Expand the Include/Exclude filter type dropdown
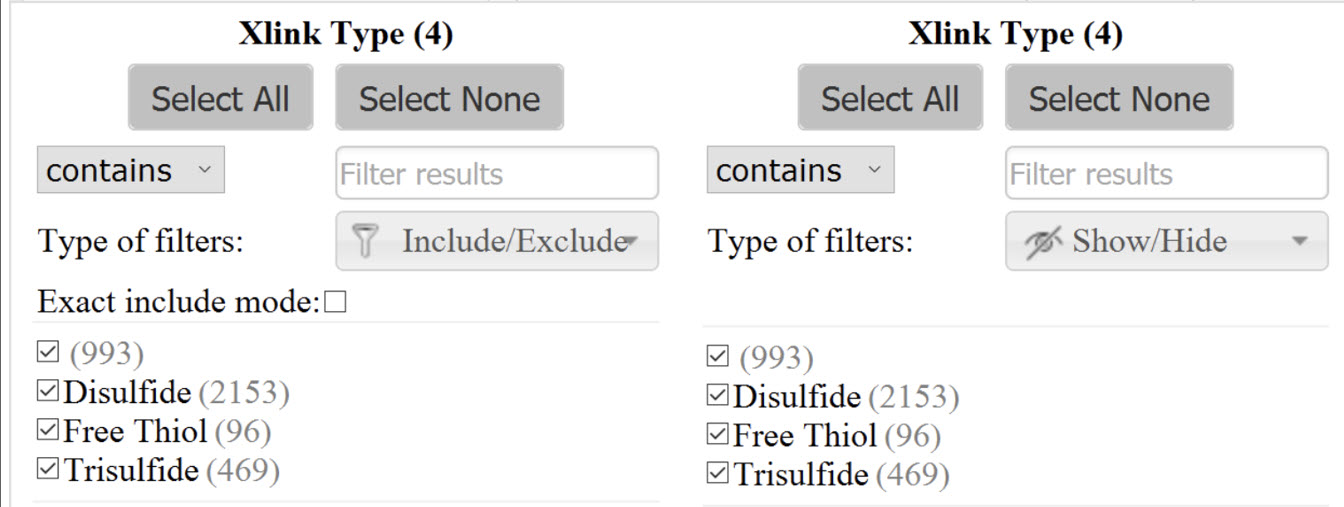This screenshot has width=1344, height=507. [x=497, y=241]
